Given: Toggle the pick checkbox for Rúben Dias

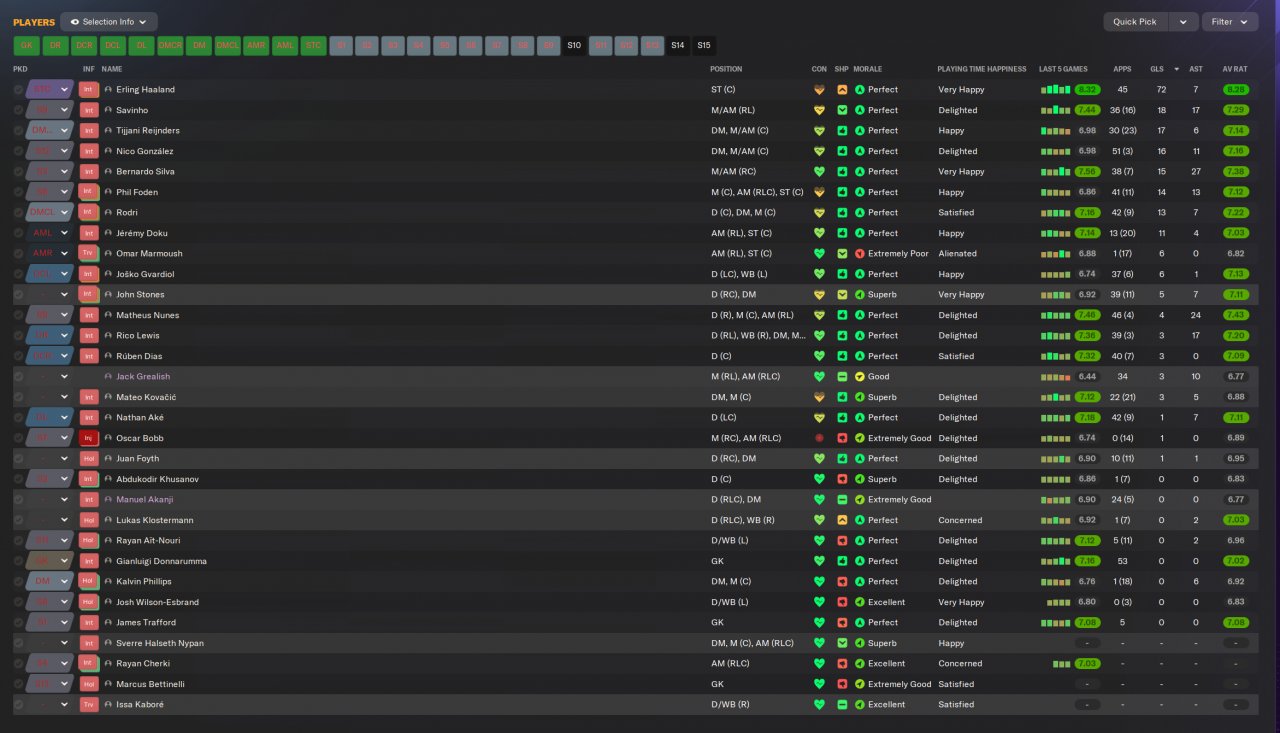Looking at the screenshot, I should click(x=18, y=356).
